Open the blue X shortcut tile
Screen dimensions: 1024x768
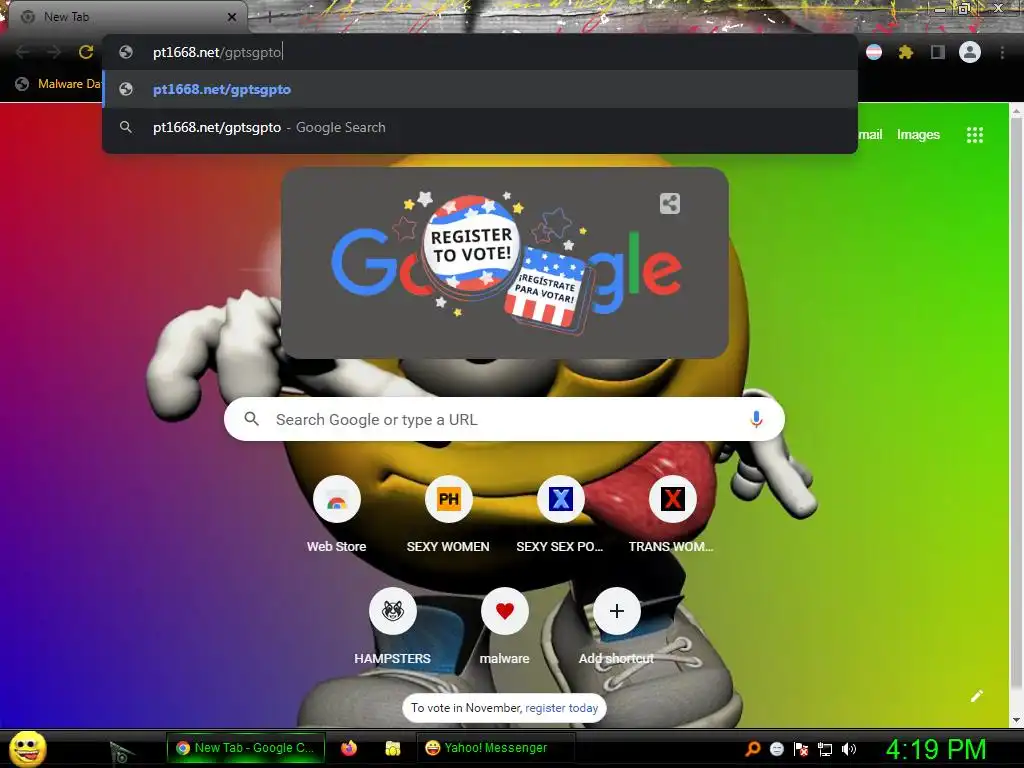560,500
